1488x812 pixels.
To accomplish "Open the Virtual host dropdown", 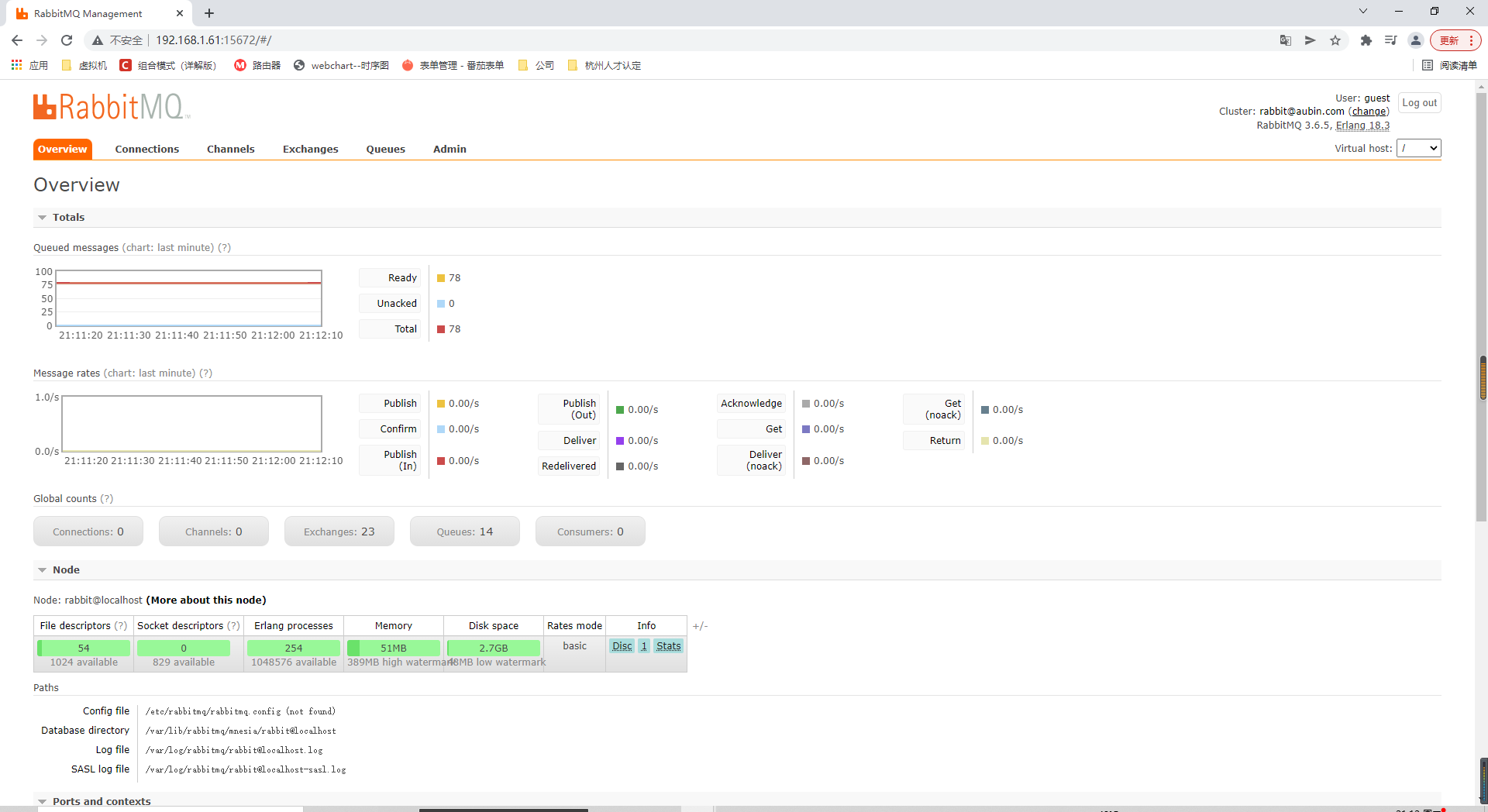I will [1418, 148].
